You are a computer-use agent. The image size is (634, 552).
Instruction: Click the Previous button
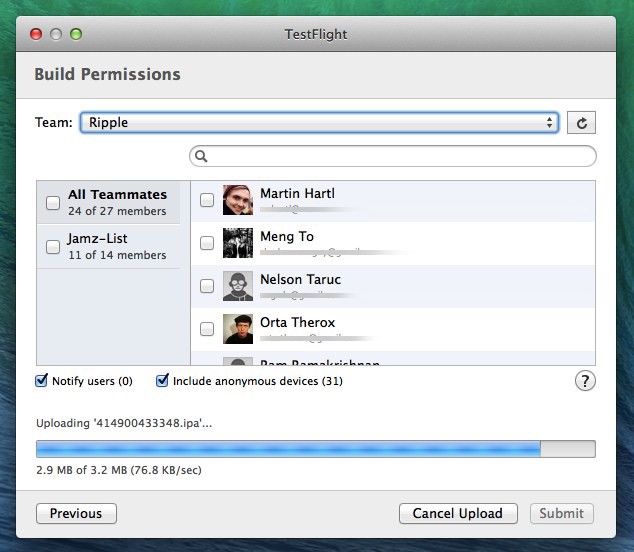(76, 514)
